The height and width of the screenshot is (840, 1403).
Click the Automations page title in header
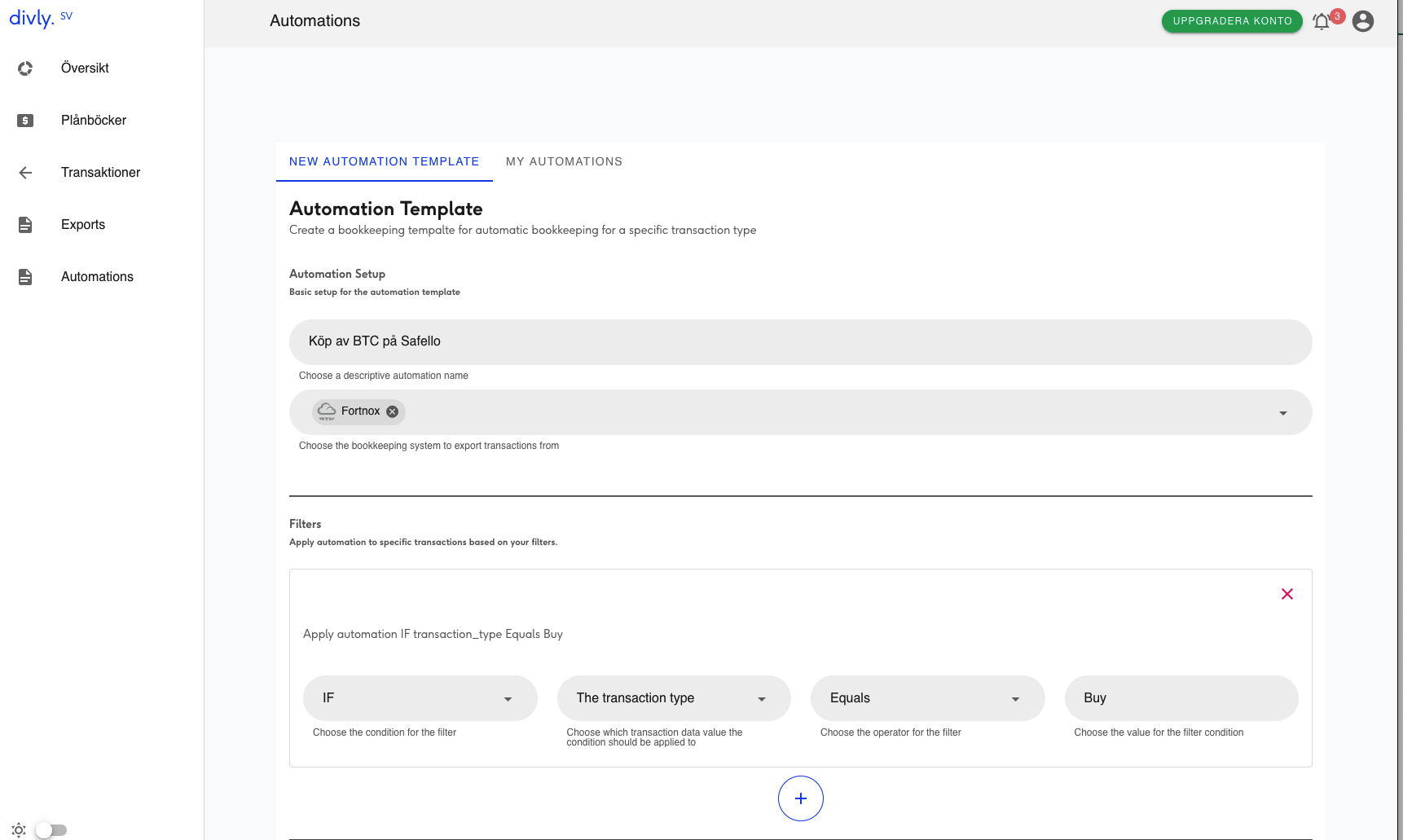pos(314,21)
